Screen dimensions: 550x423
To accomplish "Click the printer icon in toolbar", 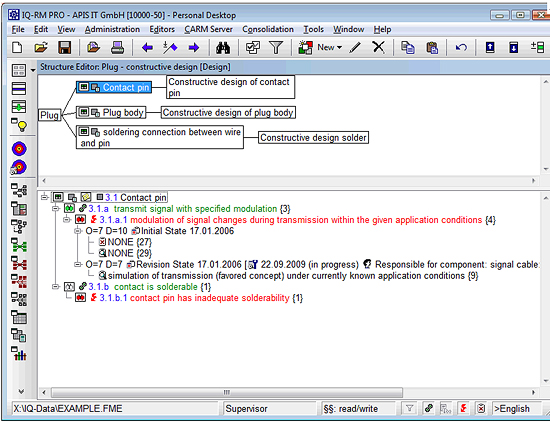I will tap(117, 47).
